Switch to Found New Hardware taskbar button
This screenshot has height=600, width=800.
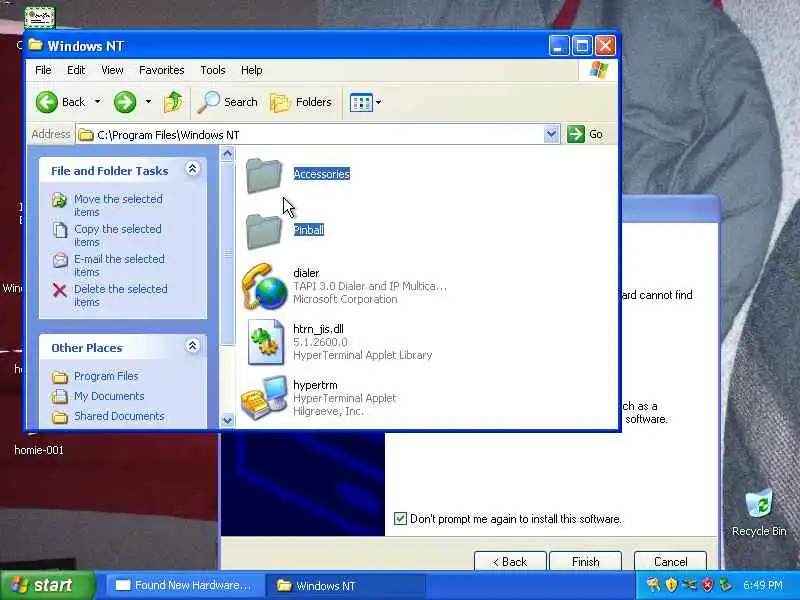(x=185, y=585)
